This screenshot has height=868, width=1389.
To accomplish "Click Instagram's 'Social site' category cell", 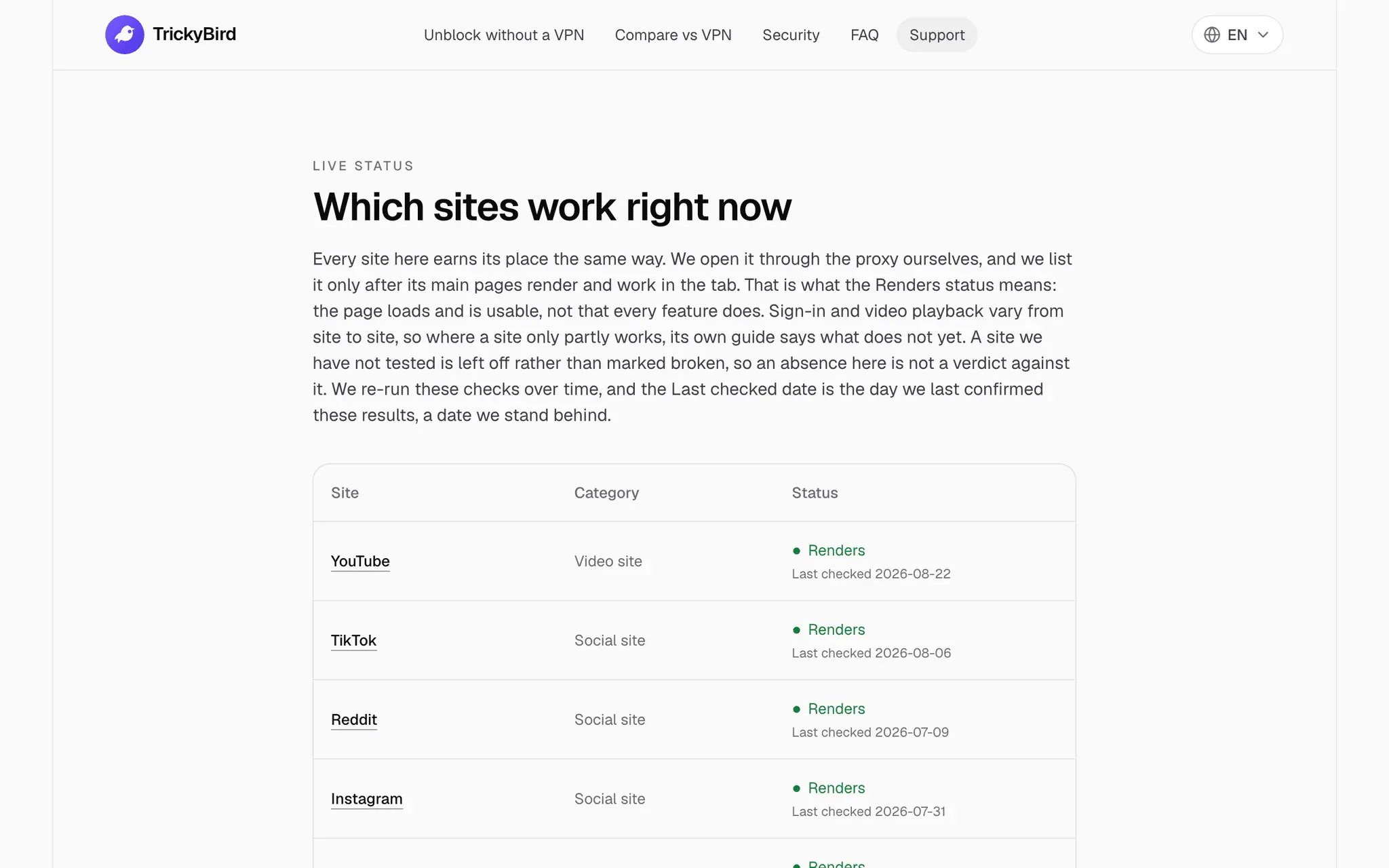I will (610, 799).
